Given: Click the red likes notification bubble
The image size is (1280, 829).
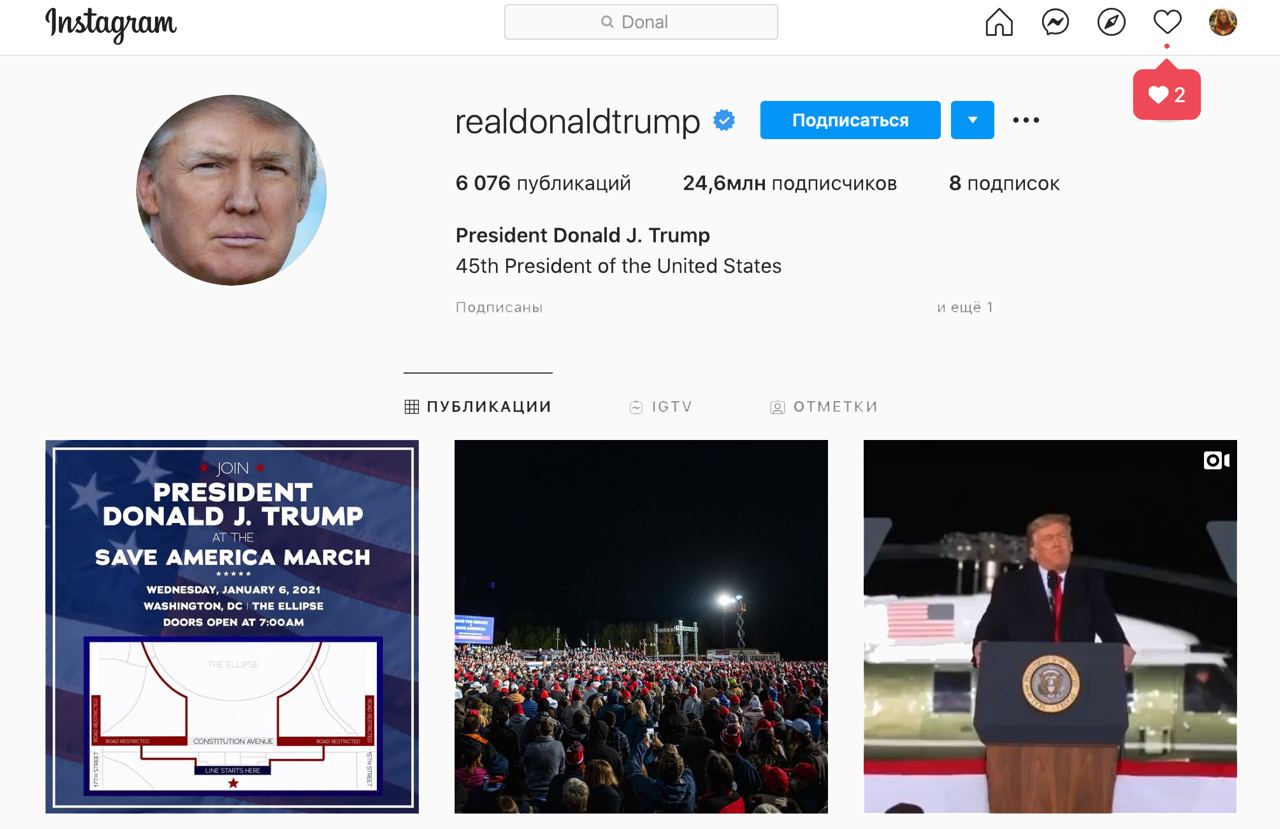Looking at the screenshot, I should (x=1167, y=95).
